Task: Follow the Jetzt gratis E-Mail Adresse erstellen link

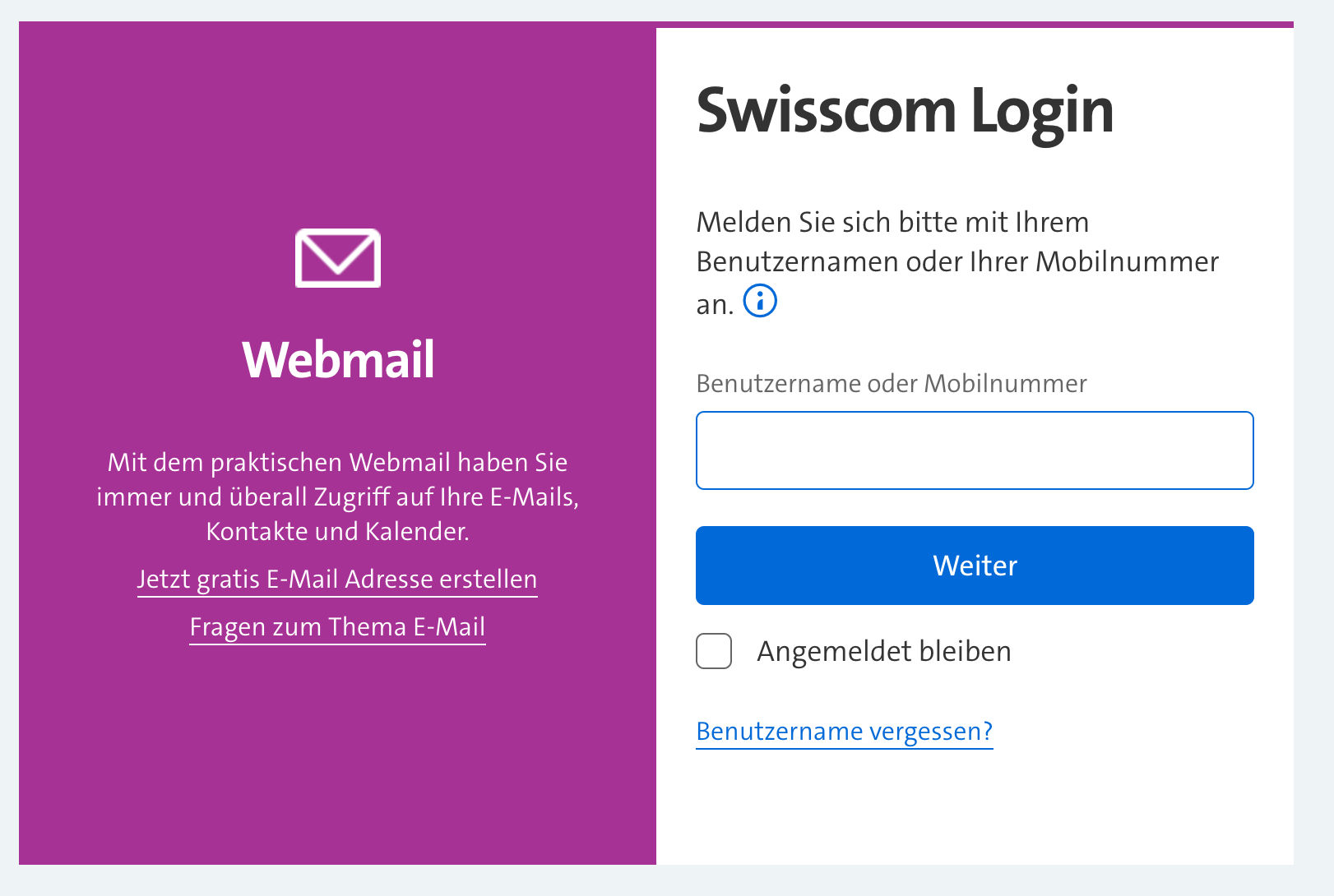Action: point(337,580)
